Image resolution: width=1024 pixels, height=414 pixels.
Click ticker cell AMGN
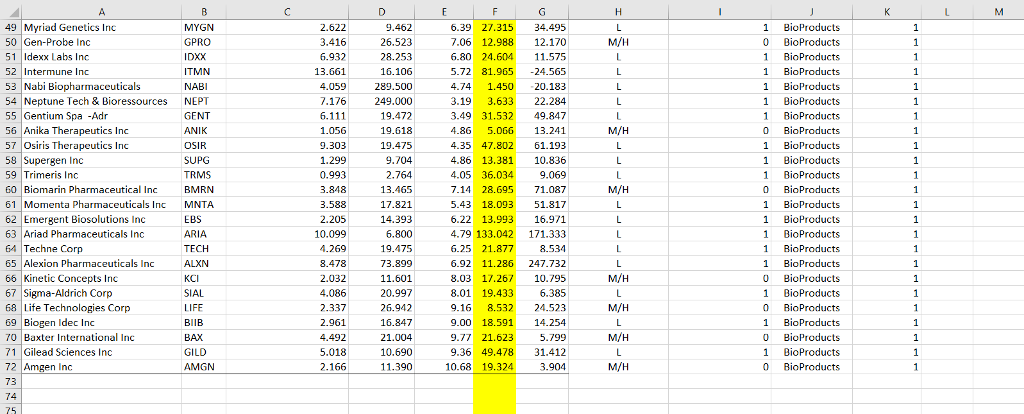(x=204, y=366)
